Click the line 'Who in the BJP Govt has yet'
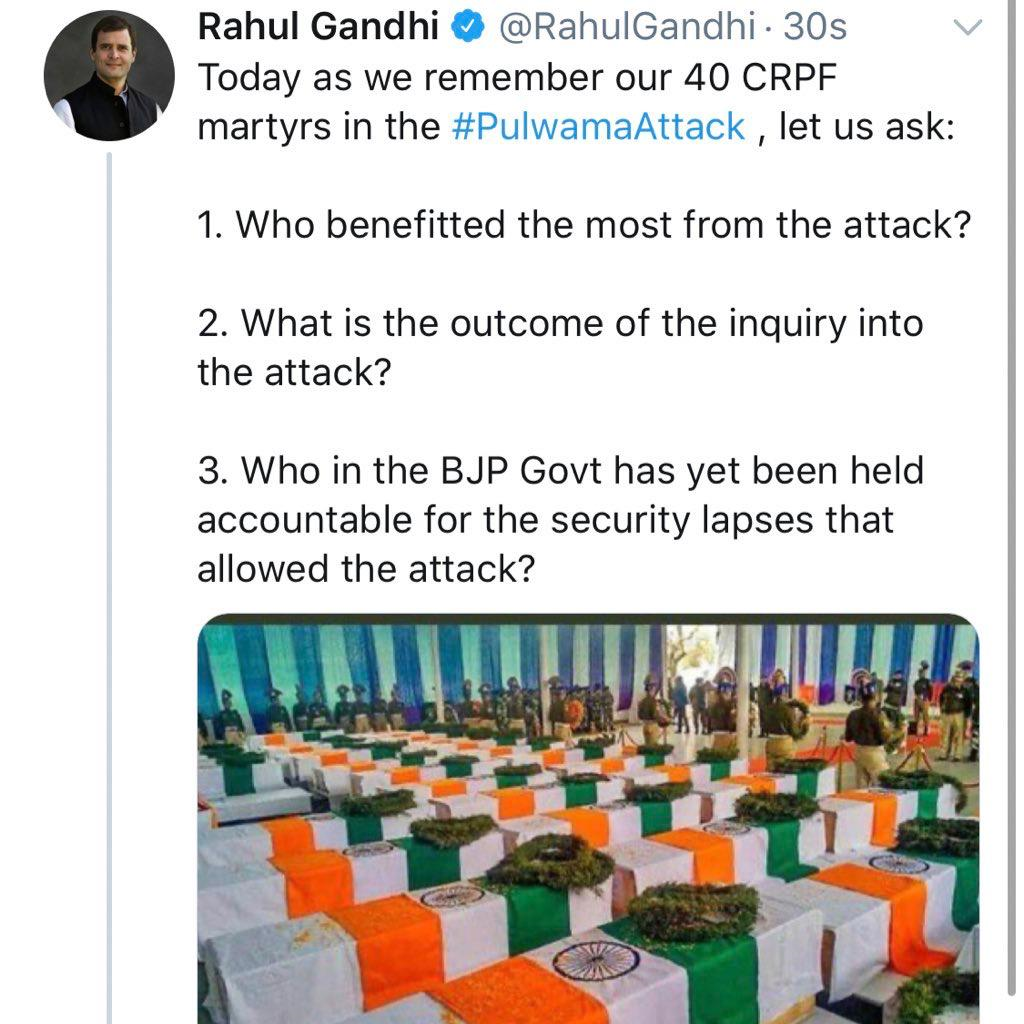1024x1024 pixels. 560,471
